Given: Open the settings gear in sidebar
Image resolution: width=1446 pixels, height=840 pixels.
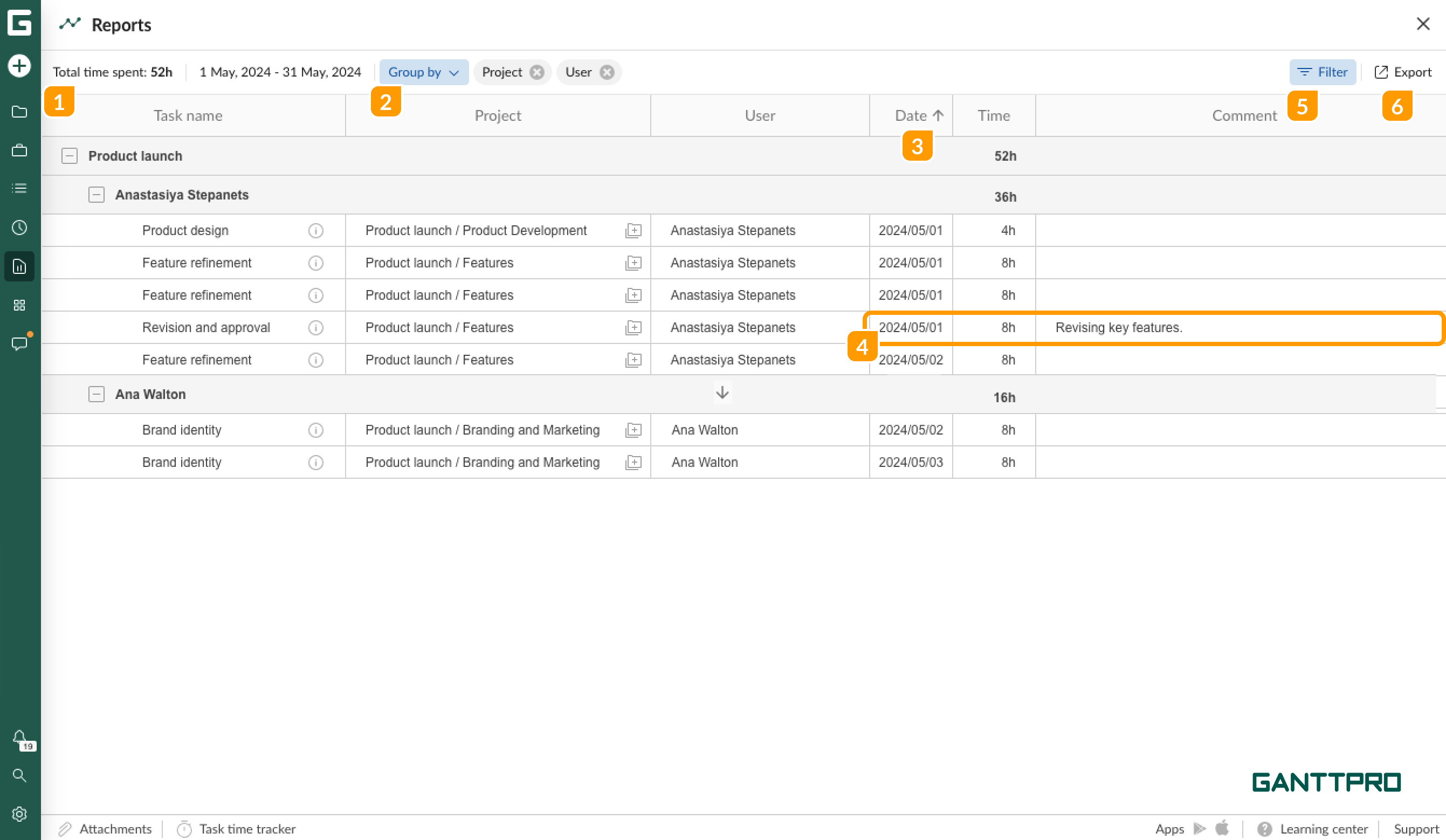Looking at the screenshot, I should 19,814.
